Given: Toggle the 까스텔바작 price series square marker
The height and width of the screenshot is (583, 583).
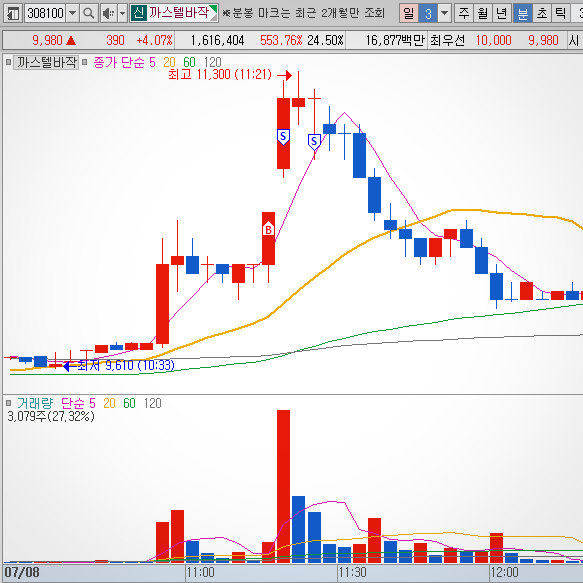Looking at the screenshot, I should (x=8, y=62).
